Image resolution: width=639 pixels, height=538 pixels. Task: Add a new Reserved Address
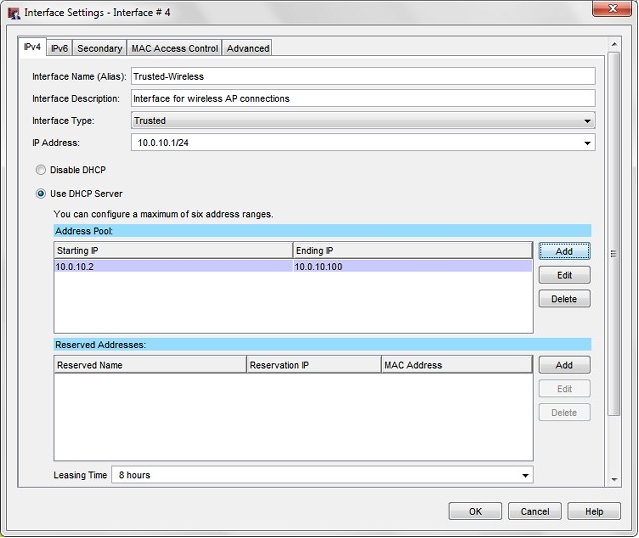pos(564,365)
